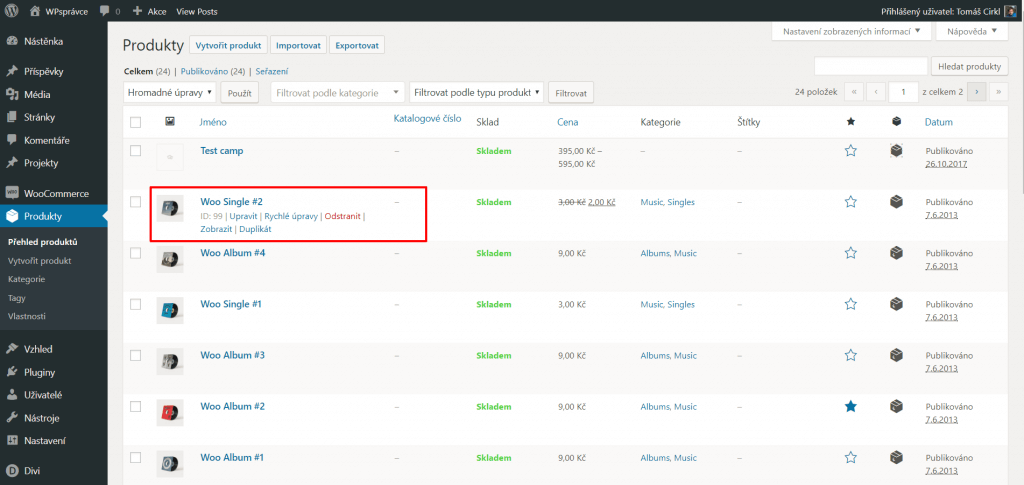1024x485 pixels.
Task: Toggle featured star for Woo Album #1
Action: pyautogui.click(x=850, y=457)
